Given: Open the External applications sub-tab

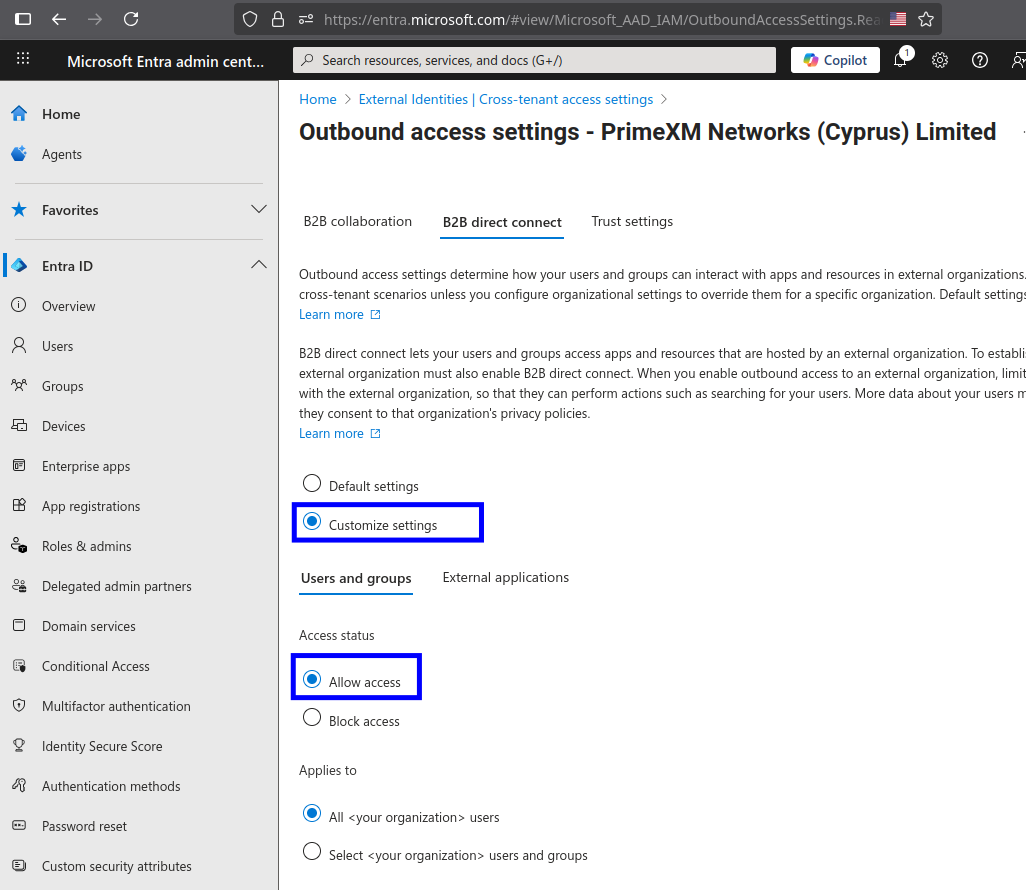Looking at the screenshot, I should tap(506, 578).
